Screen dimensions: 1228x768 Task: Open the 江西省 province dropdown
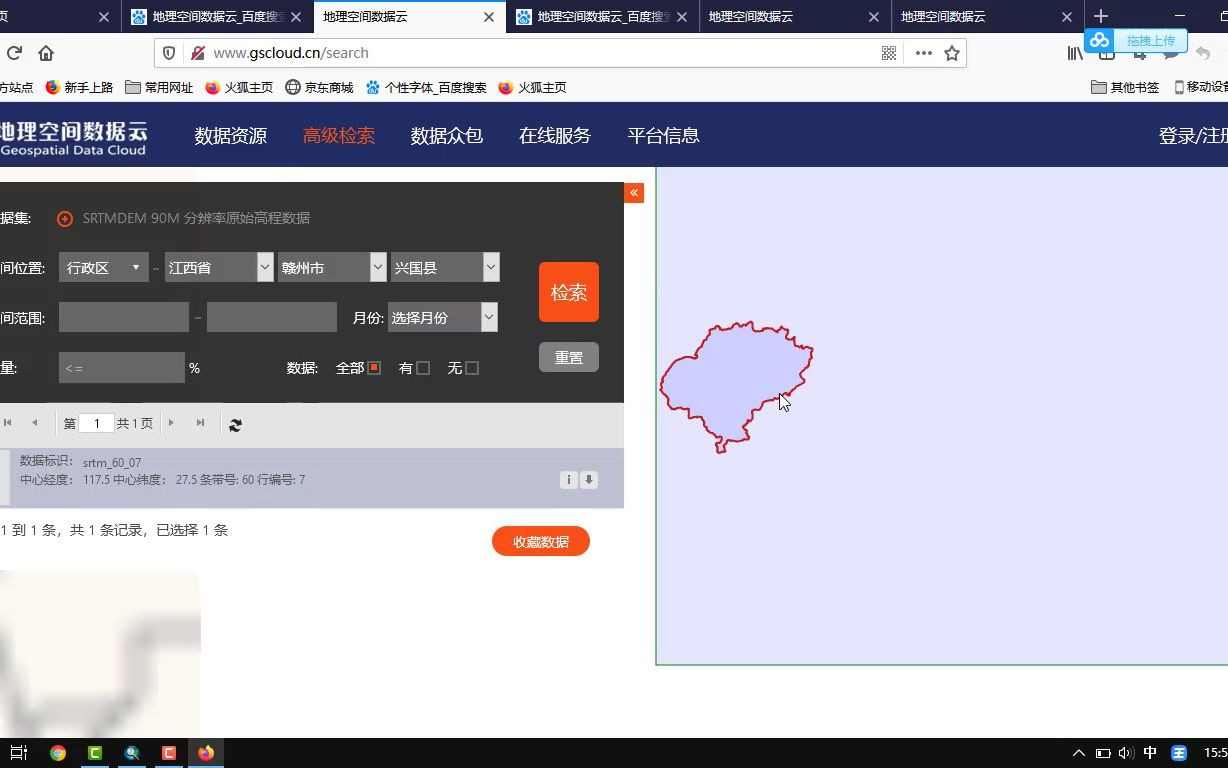pyautogui.click(x=218, y=267)
